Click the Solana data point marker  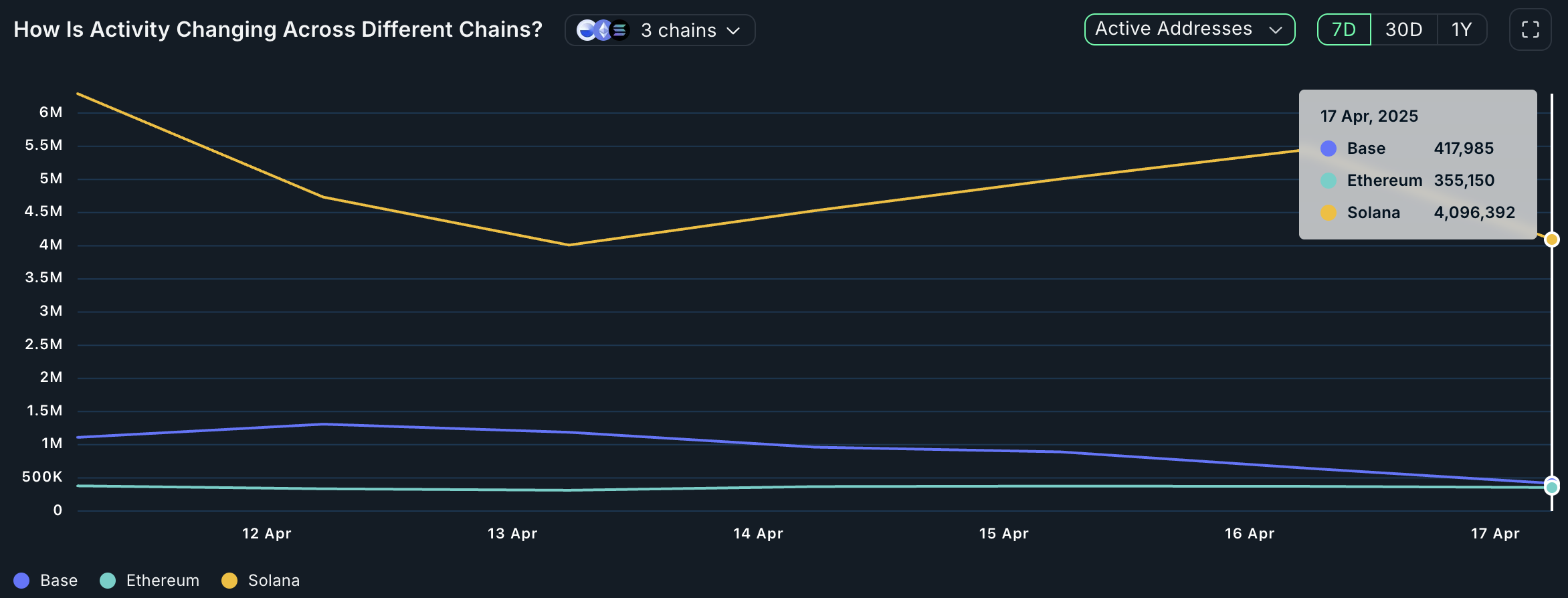pyautogui.click(x=1552, y=239)
